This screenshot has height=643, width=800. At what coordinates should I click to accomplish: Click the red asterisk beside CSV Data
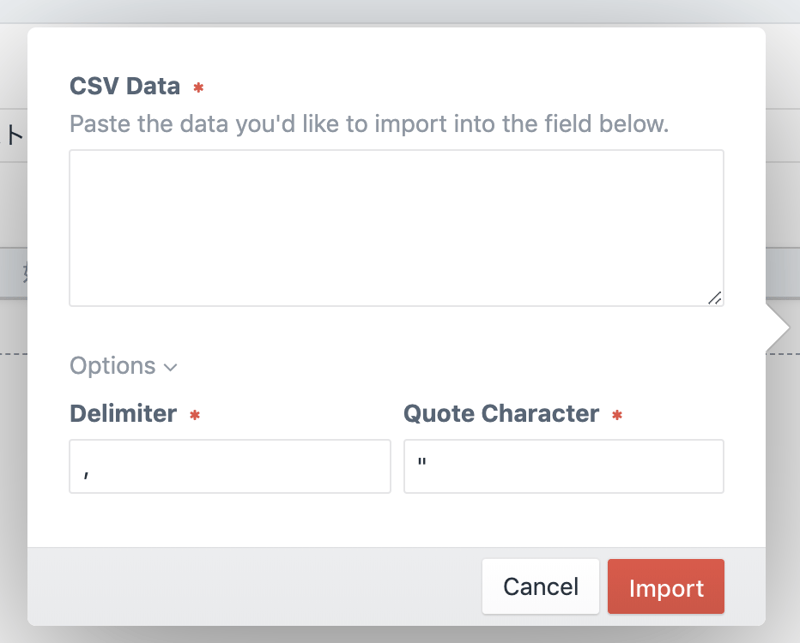(x=198, y=88)
